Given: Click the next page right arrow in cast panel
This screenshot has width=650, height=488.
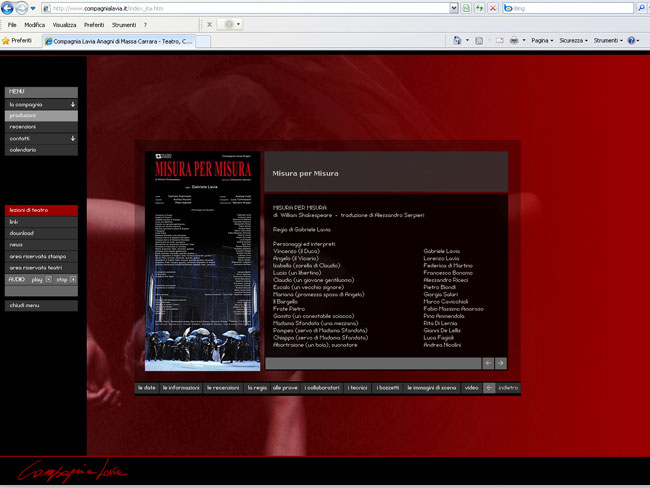Looking at the screenshot, I should pyautogui.click(x=500, y=363).
